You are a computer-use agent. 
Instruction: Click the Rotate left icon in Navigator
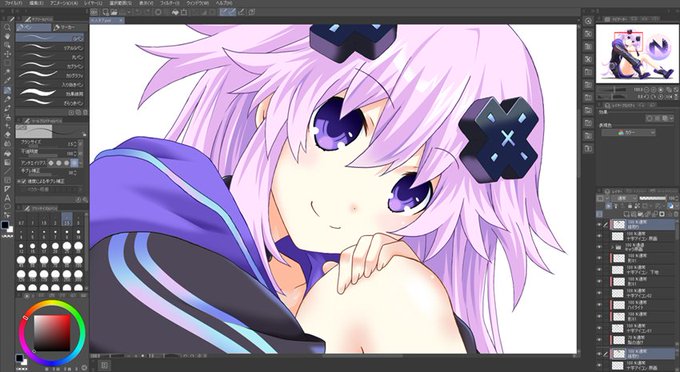point(646,97)
